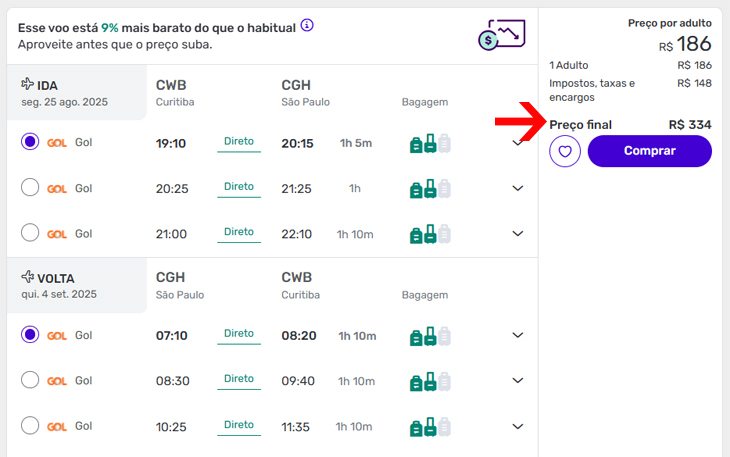Screen dimensions: 730x457
Task: Expand details of the 21:00 outbound flight
Action: [x=518, y=233]
